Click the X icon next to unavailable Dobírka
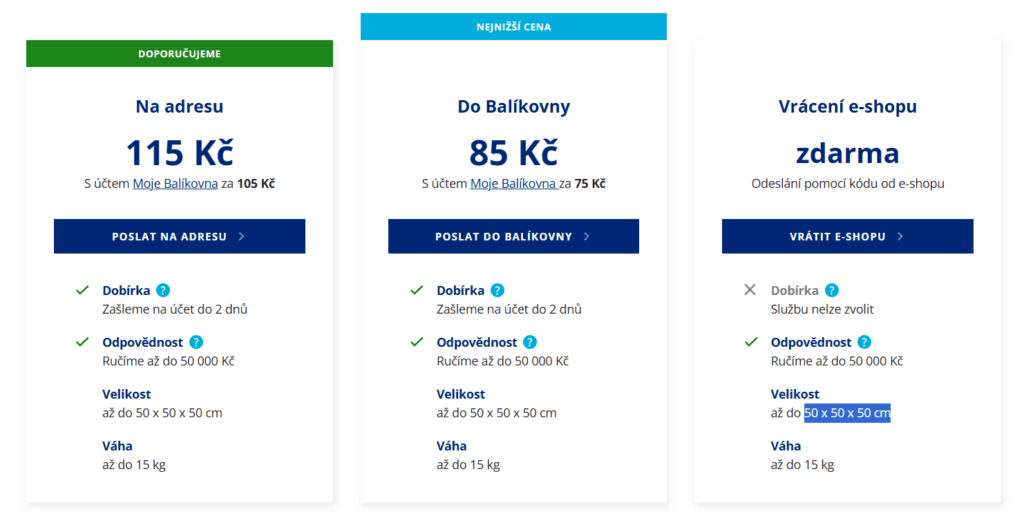Viewport: 1024px width, 523px height. (x=750, y=290)
